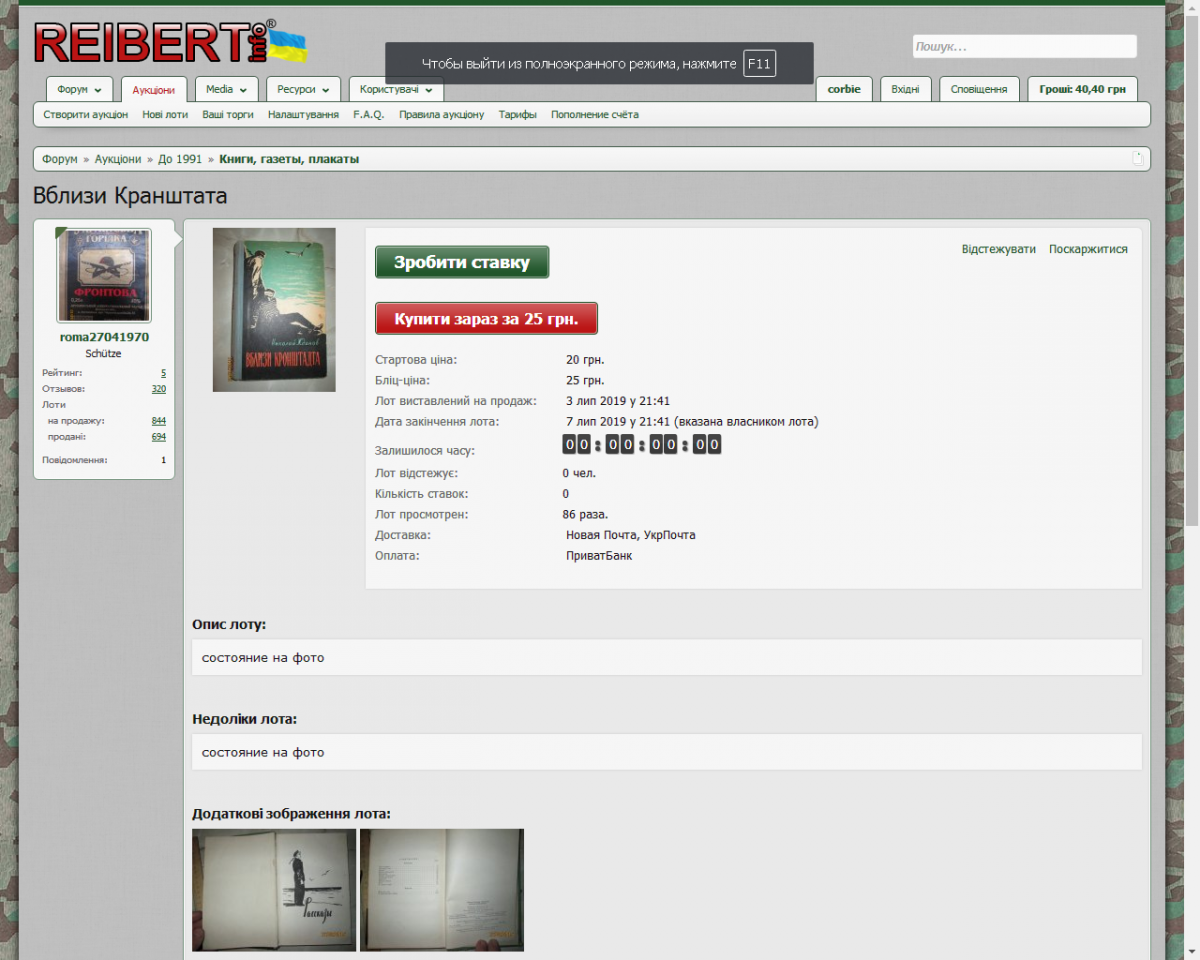The height and width of the screenshot is (960, 1200).
Task: Click the REIBERT site logo
Action: [170, 42]
